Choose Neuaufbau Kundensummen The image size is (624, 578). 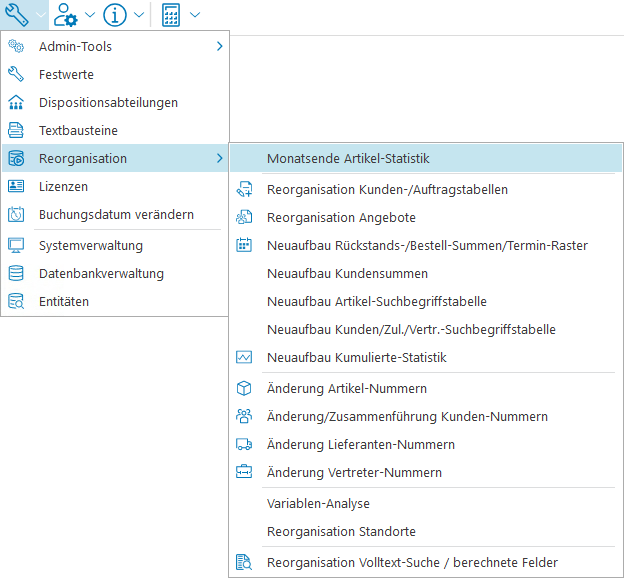(347, 273)
